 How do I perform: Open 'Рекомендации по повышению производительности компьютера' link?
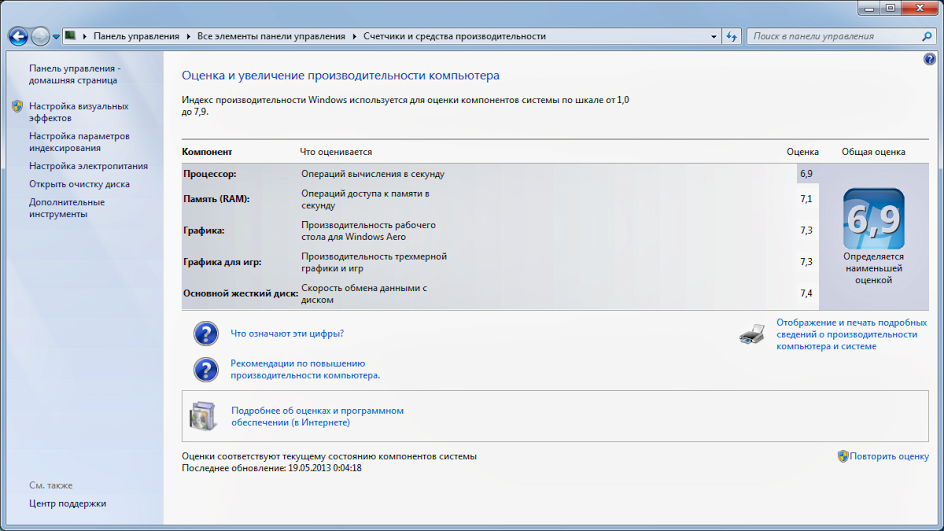pos(305,370)
